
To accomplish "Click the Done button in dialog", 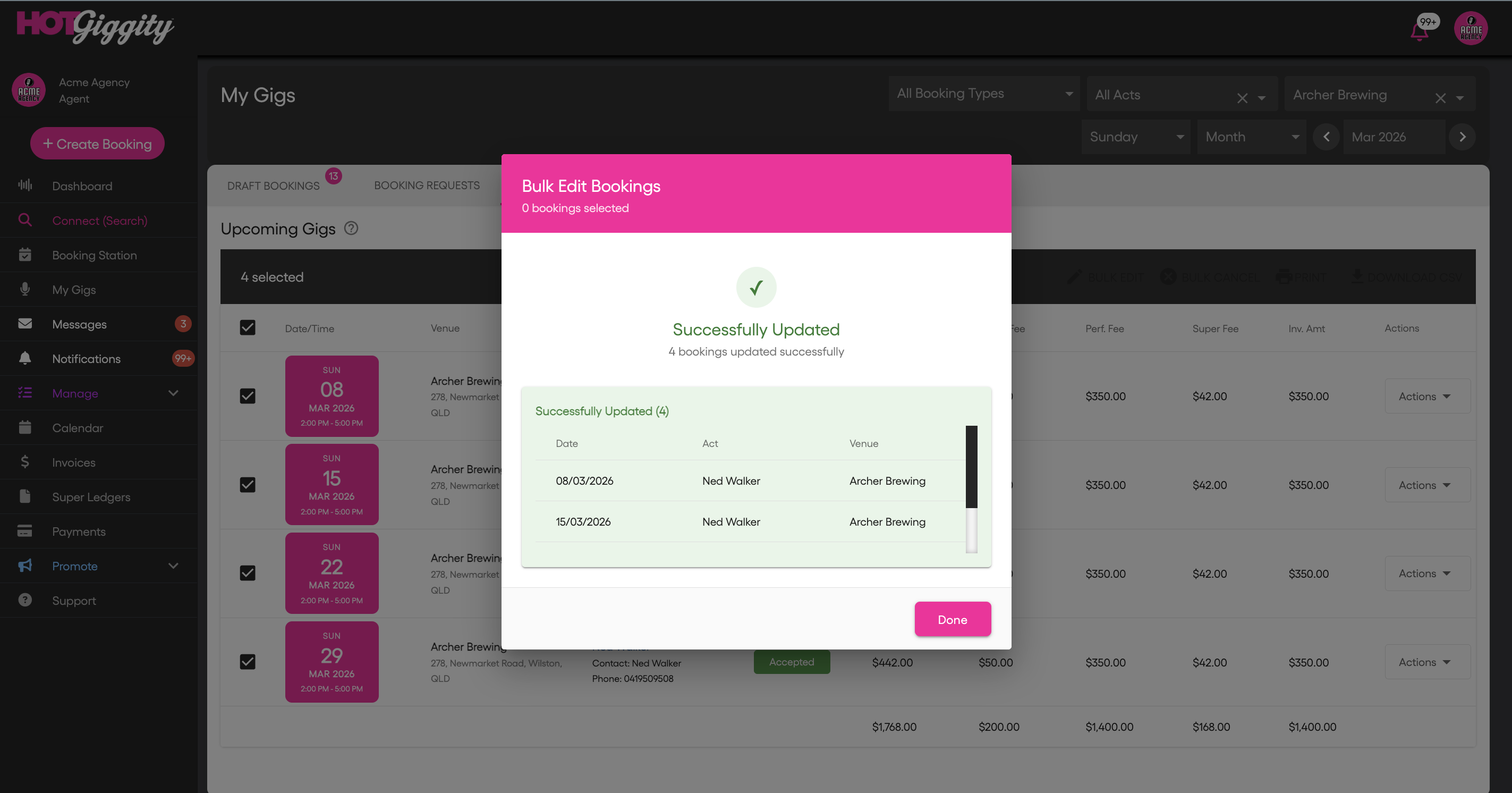I will tap(952, 619).
